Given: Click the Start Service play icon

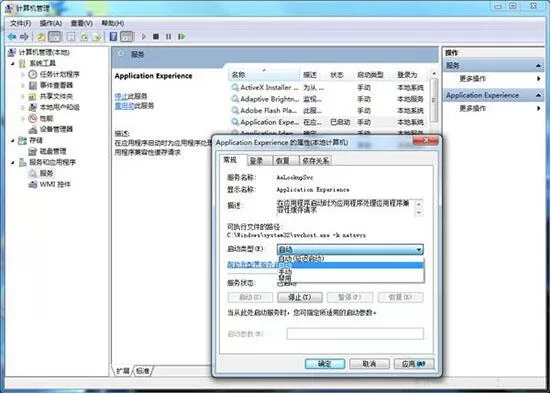Looking at the screenshot, I should tap(143, 37).
